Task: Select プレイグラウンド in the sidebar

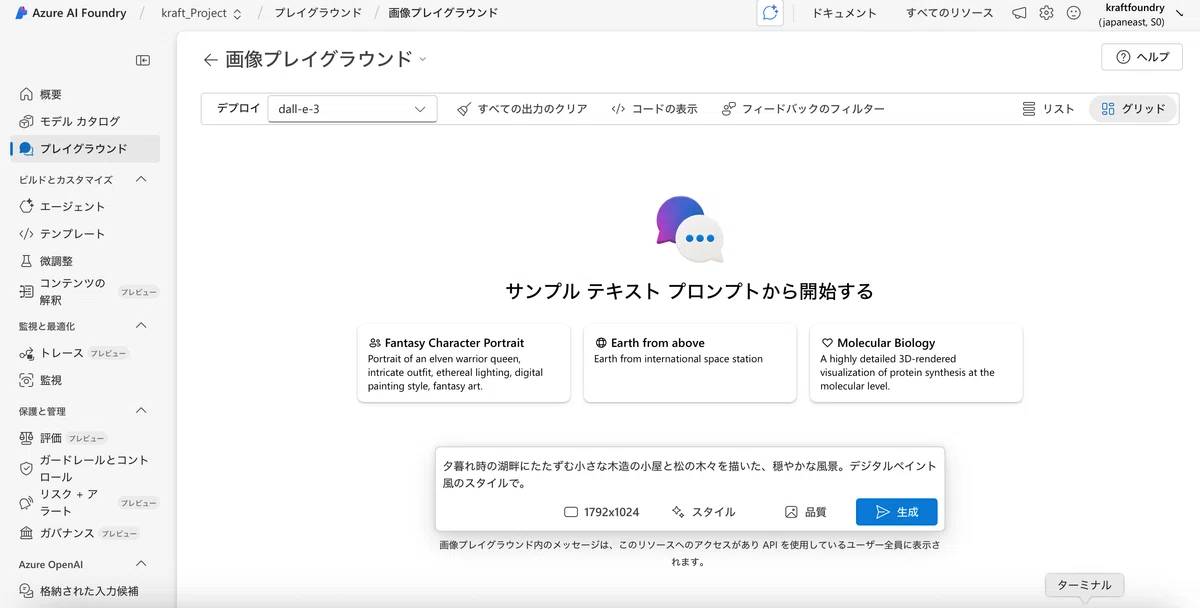Action: click(x=85, y=149)
